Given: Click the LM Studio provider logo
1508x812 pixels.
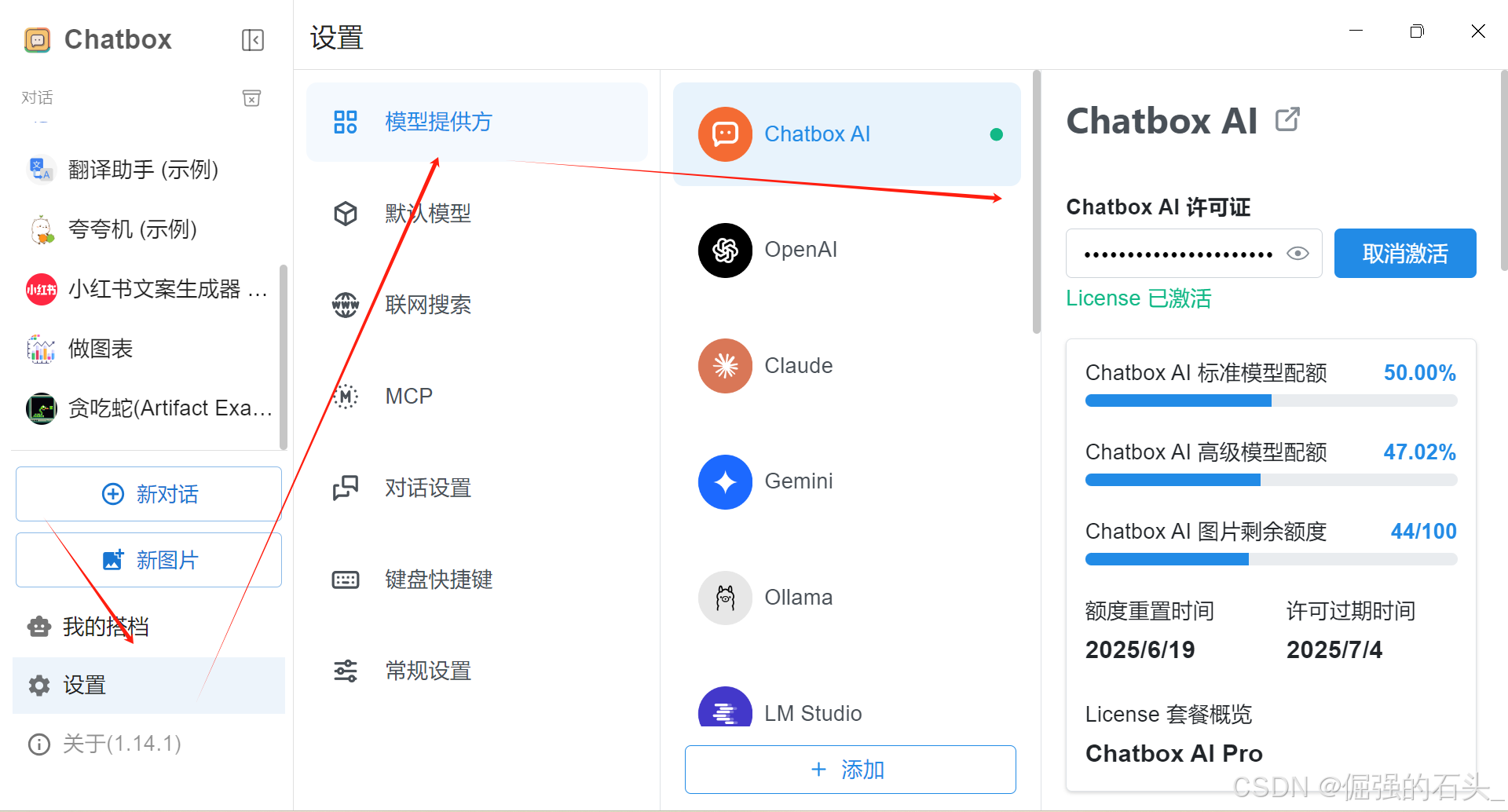Looking at the screenshot, I should click(x=725, y=707).
